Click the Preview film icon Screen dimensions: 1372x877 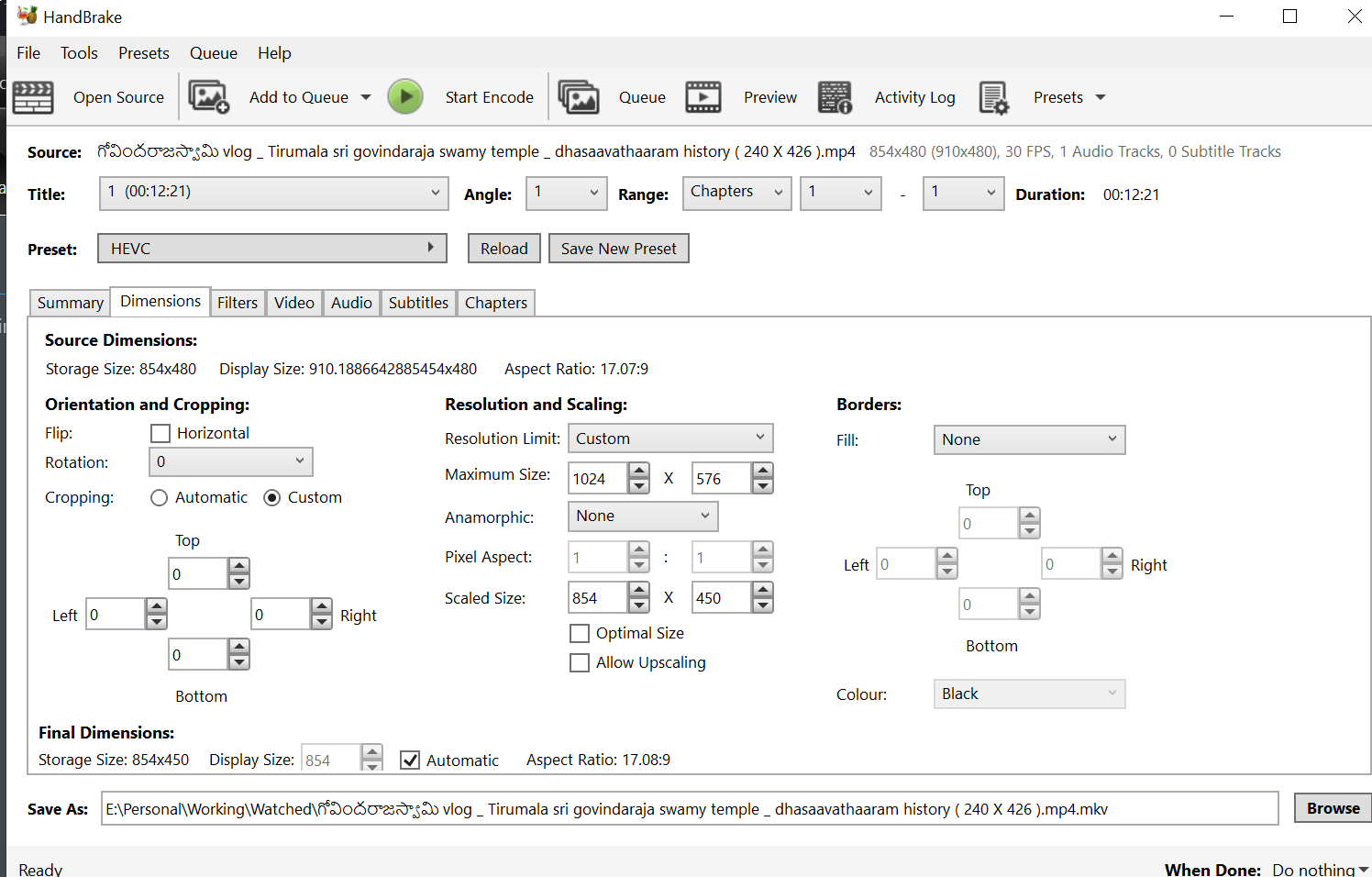(x=703, y=96)
